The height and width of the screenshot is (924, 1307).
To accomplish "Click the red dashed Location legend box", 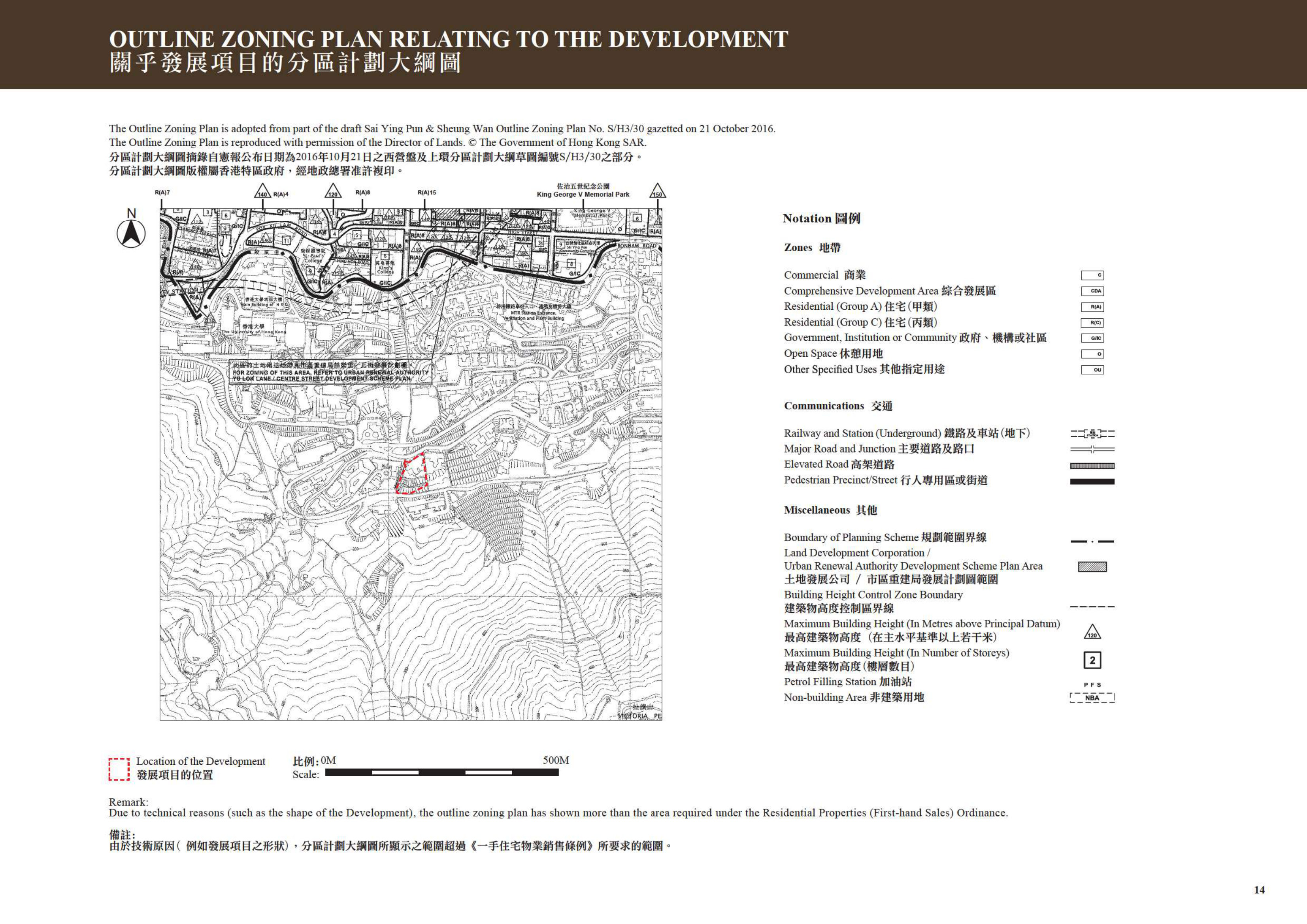I will (x=119, y=769).
